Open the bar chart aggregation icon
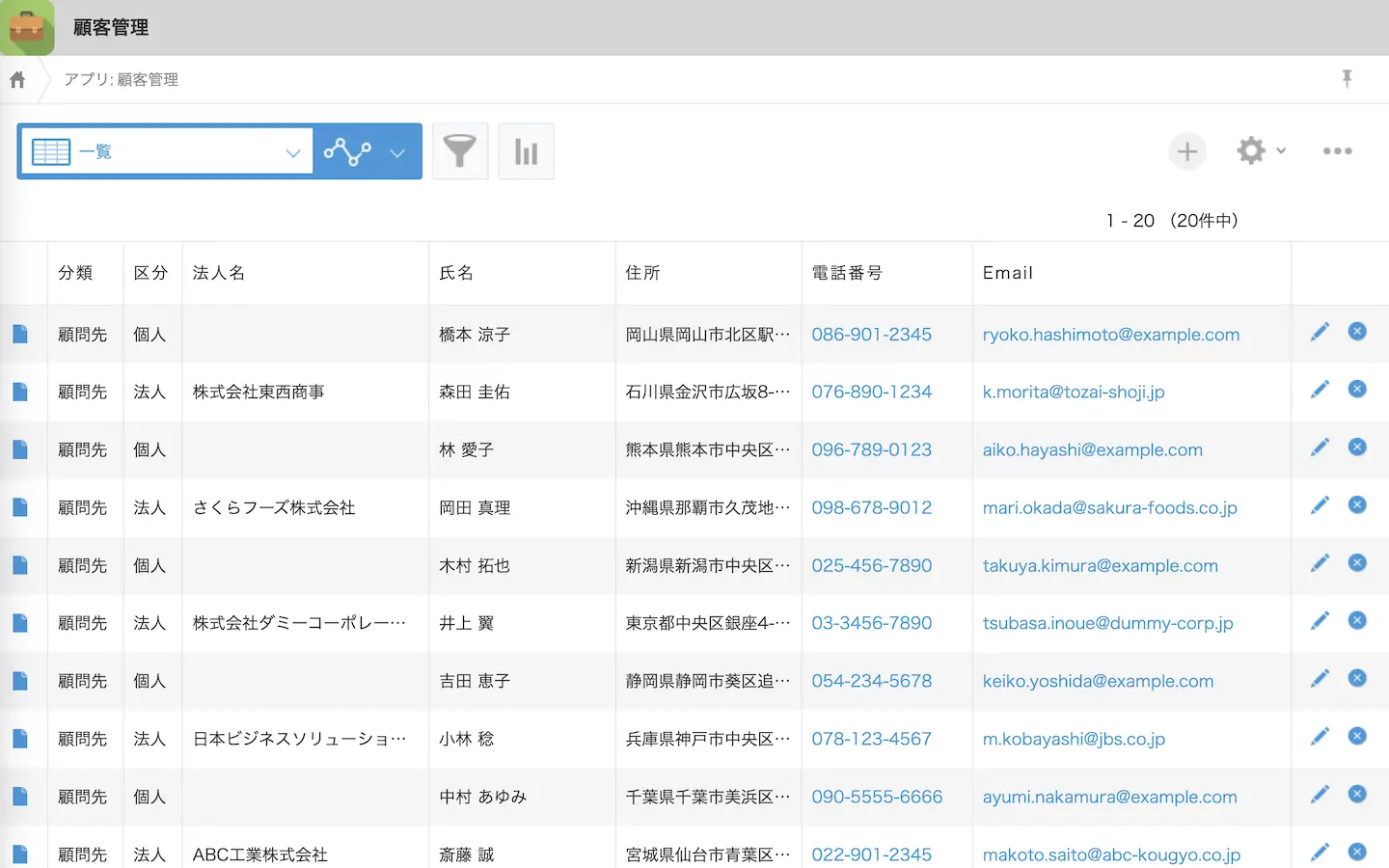This screenshot has height=868, width=1389. (x=526, y=151)
